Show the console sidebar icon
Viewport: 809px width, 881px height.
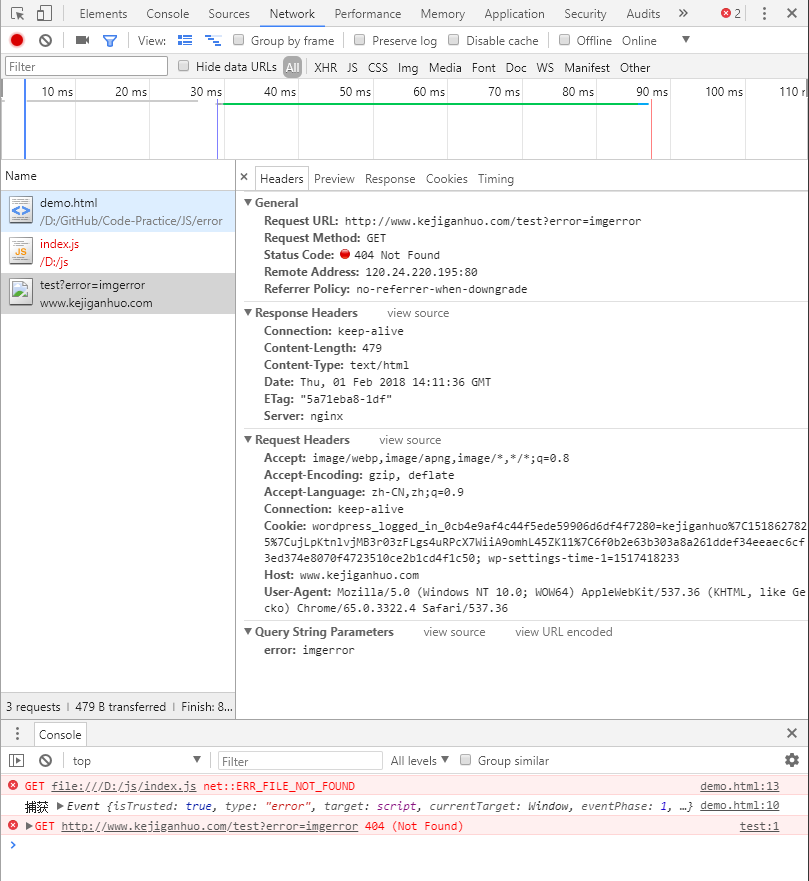17,760
